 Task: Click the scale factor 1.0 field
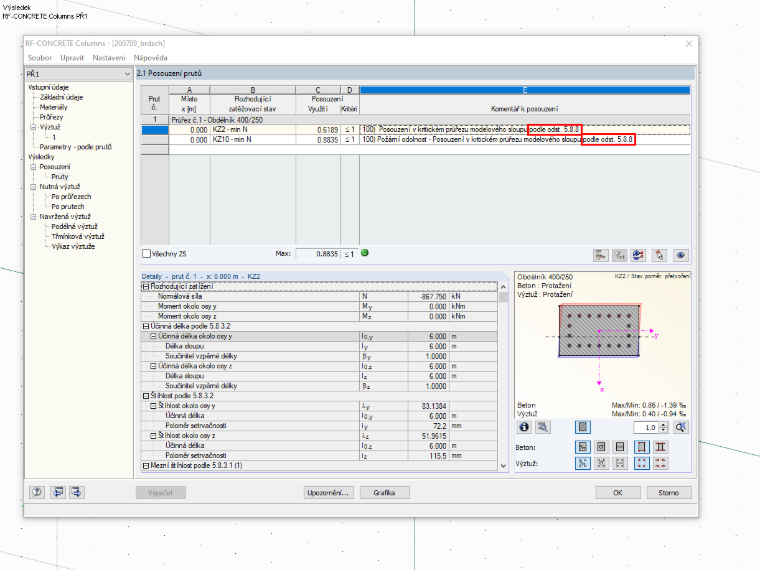[646, 428]
